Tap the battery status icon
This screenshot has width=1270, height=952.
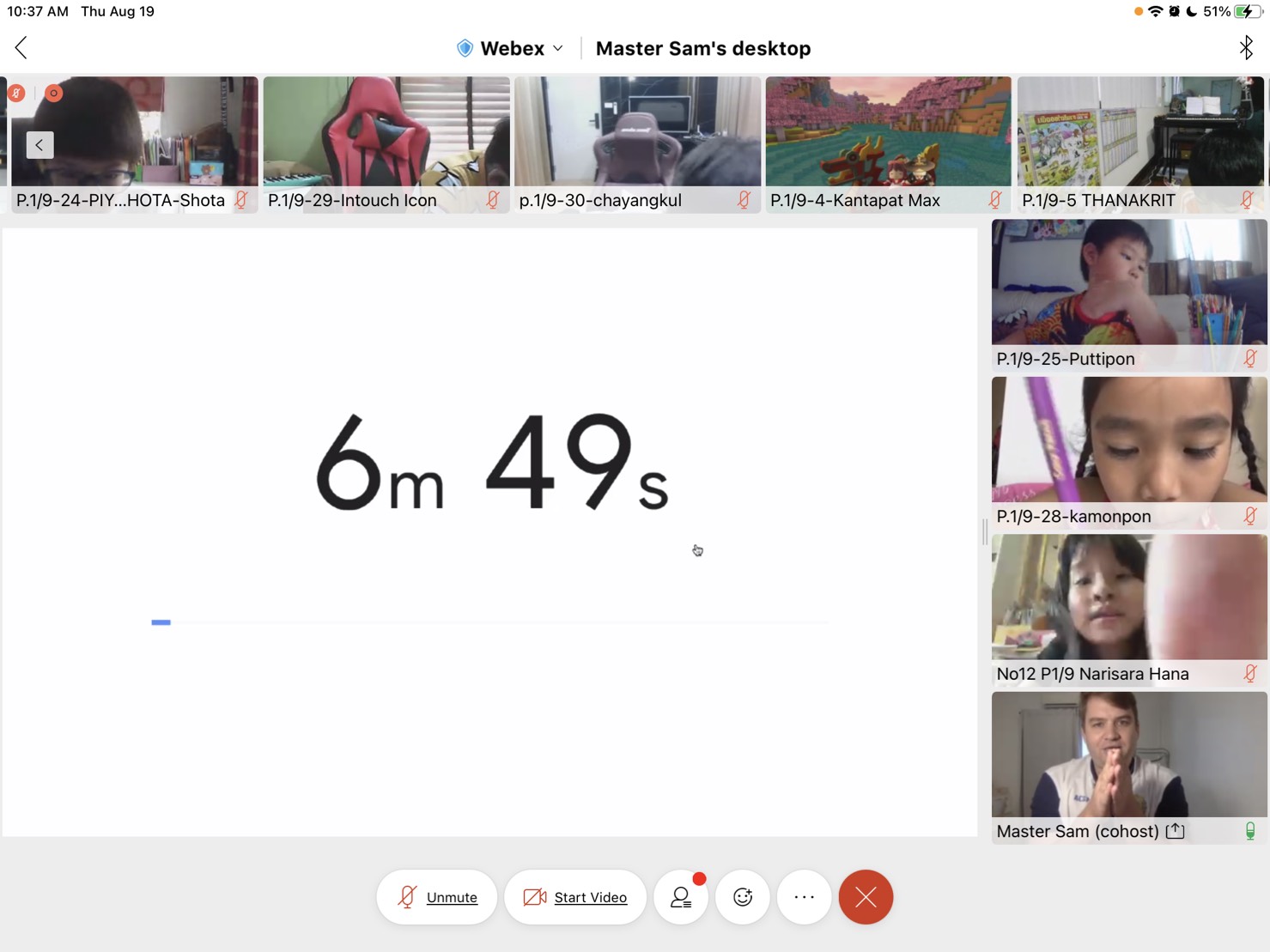point(1249,12)
